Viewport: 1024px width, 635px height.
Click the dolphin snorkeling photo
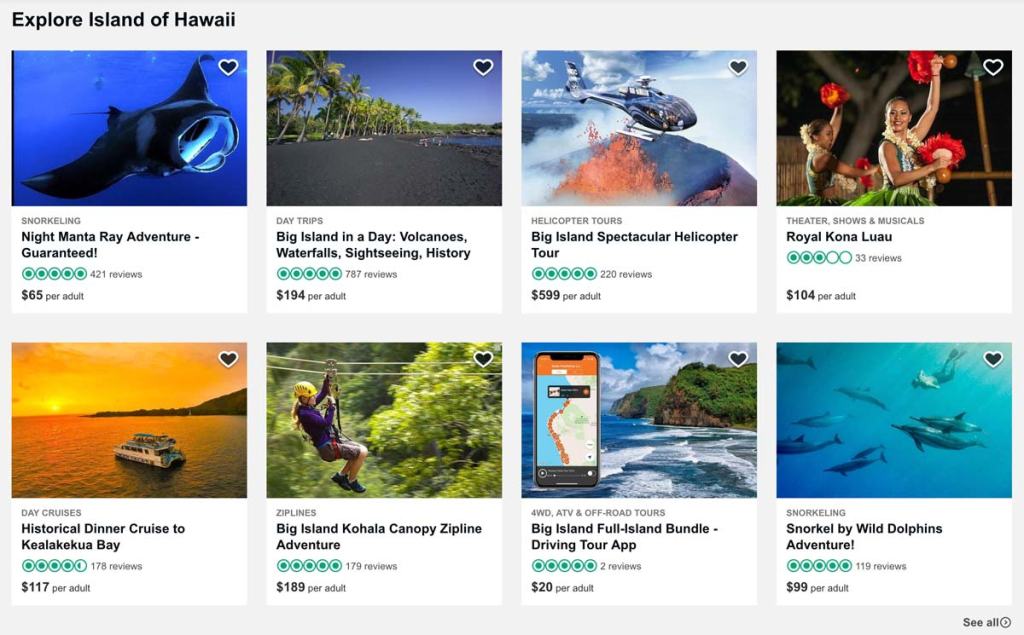click(x=894, y=420)
